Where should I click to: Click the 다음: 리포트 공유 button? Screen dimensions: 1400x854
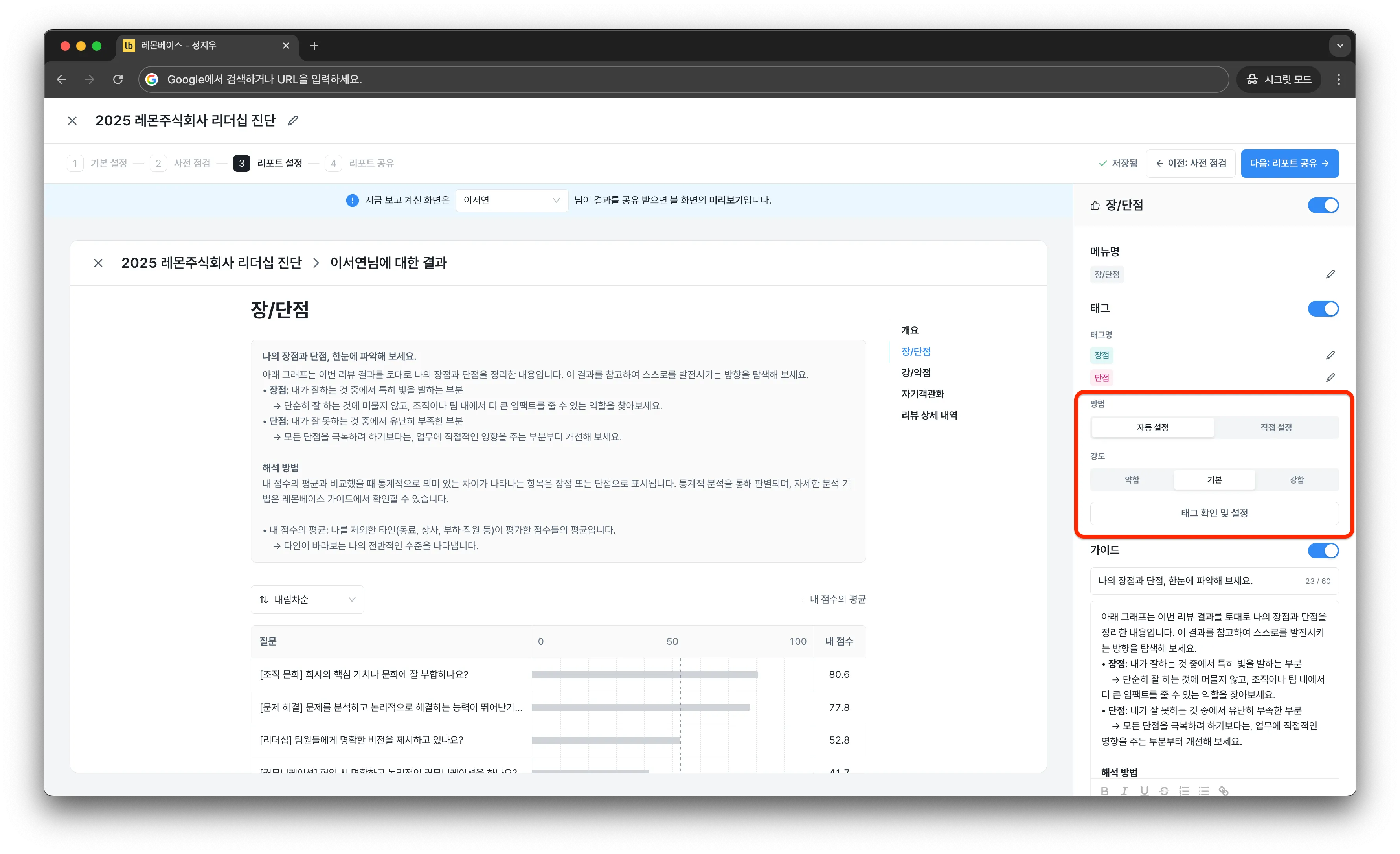point(1290,163)
